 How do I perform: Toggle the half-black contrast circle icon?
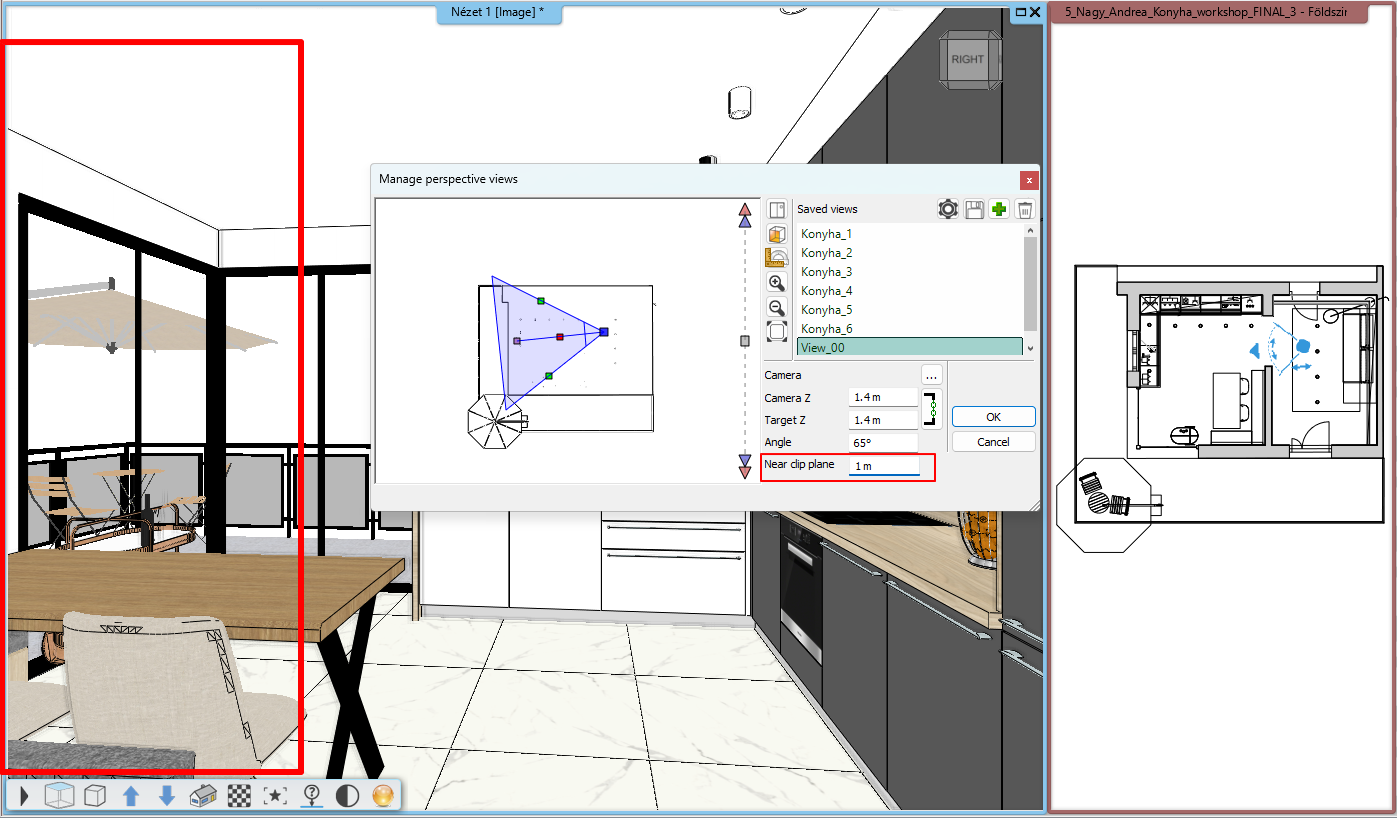pyautogui.click(x=347, y=796)
